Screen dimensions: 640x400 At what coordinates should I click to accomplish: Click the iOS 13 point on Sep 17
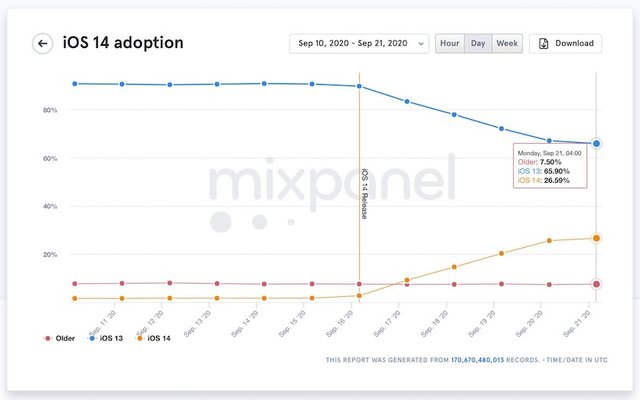click(407, 101)
